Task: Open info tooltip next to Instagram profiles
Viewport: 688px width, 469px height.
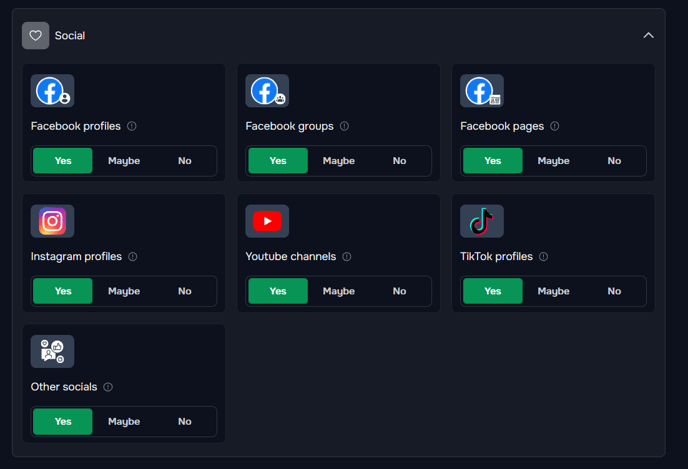Action: tap(133, 257)
